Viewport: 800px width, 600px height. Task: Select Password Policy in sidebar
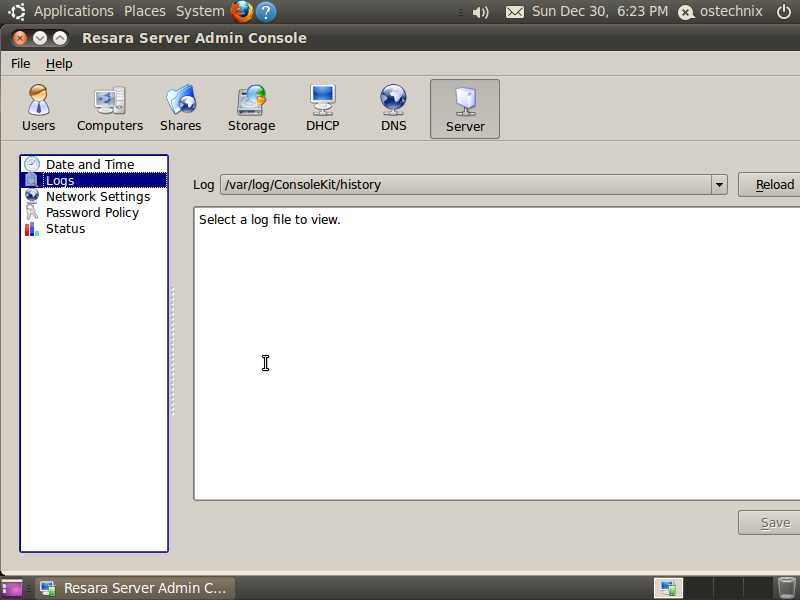[x=94, y=212]
